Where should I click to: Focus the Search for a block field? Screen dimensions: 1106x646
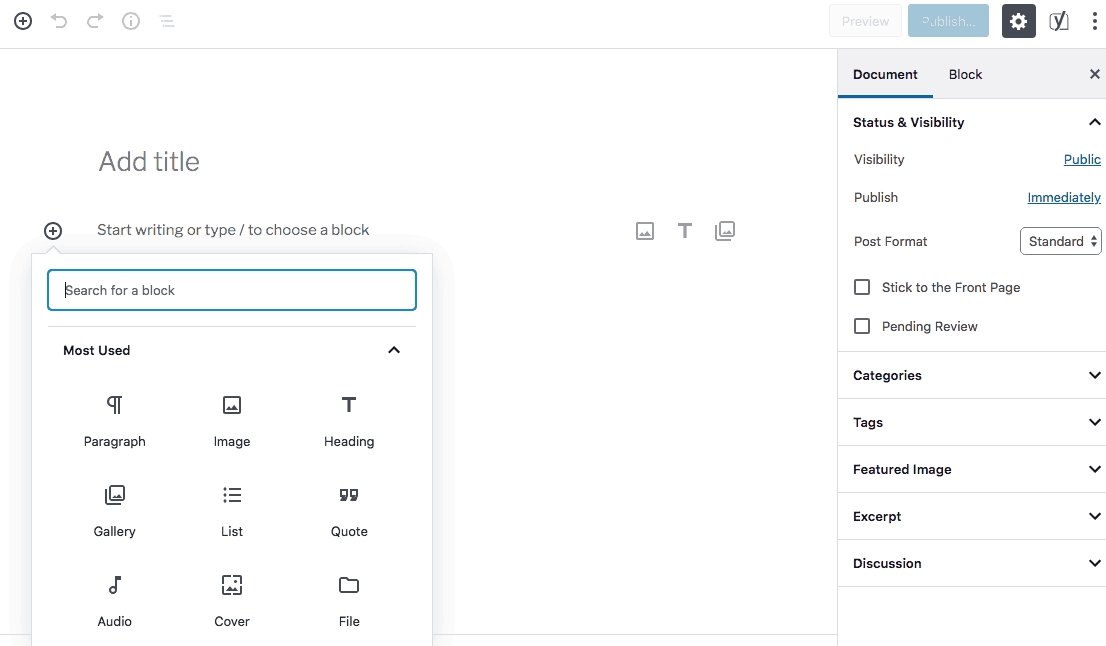(232, 290)
